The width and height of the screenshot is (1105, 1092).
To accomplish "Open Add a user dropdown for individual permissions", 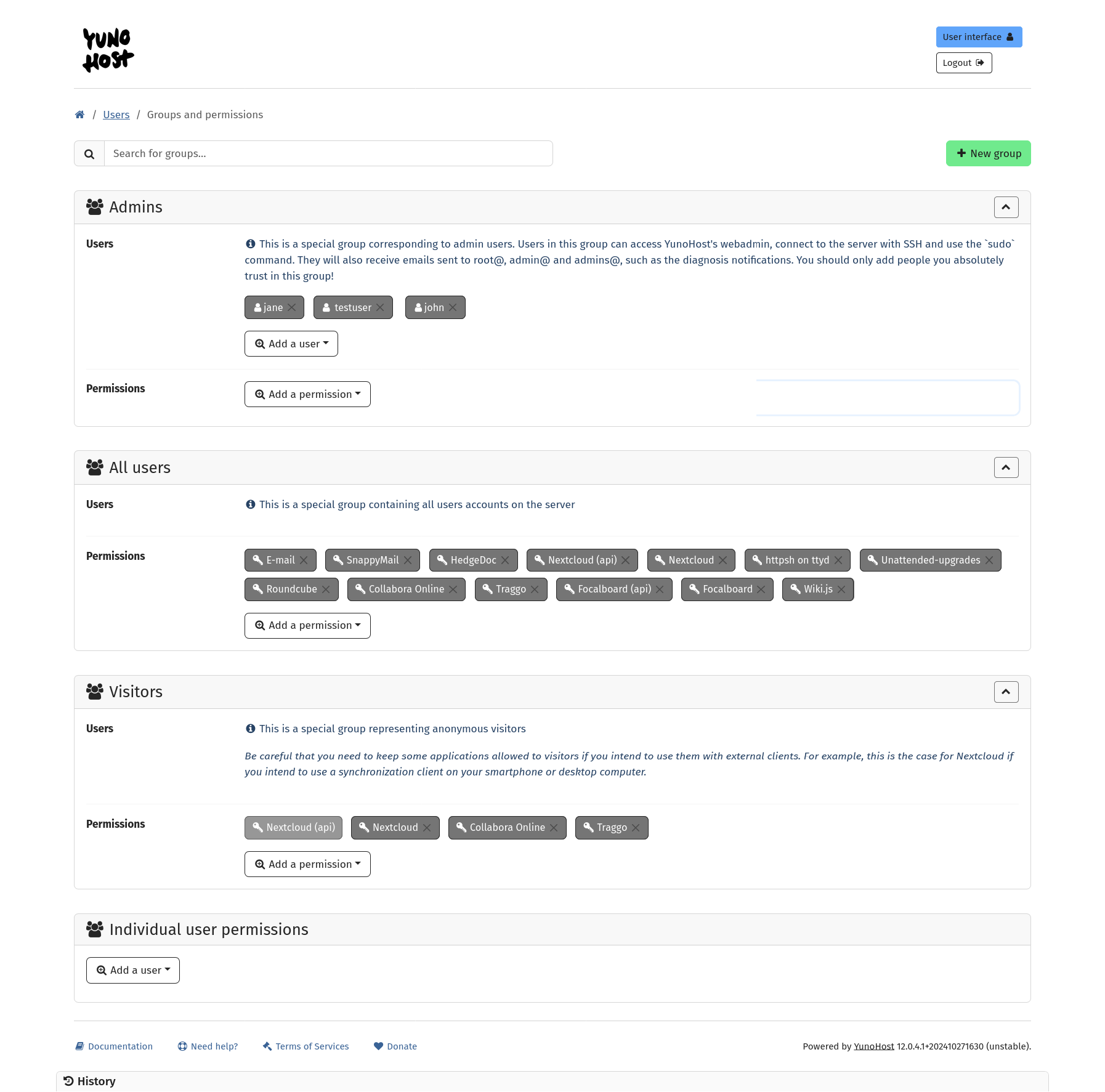I will coord(133,970).
